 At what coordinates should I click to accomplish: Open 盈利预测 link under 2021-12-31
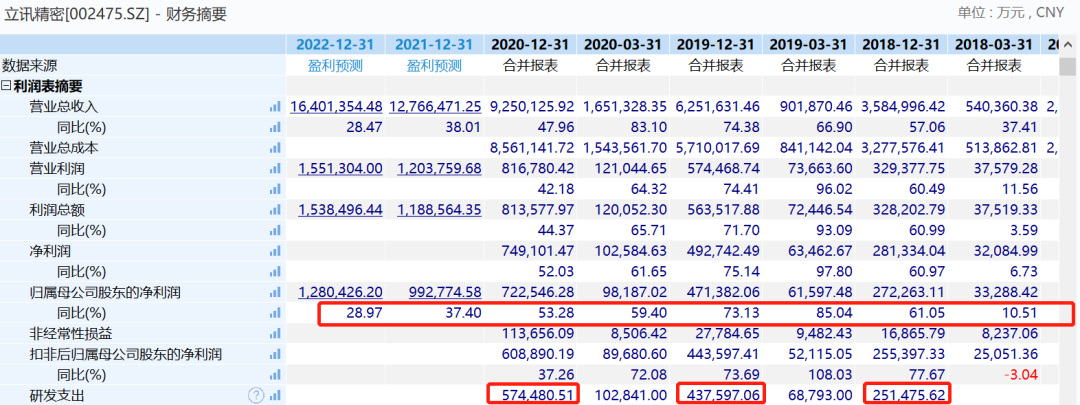434,66
